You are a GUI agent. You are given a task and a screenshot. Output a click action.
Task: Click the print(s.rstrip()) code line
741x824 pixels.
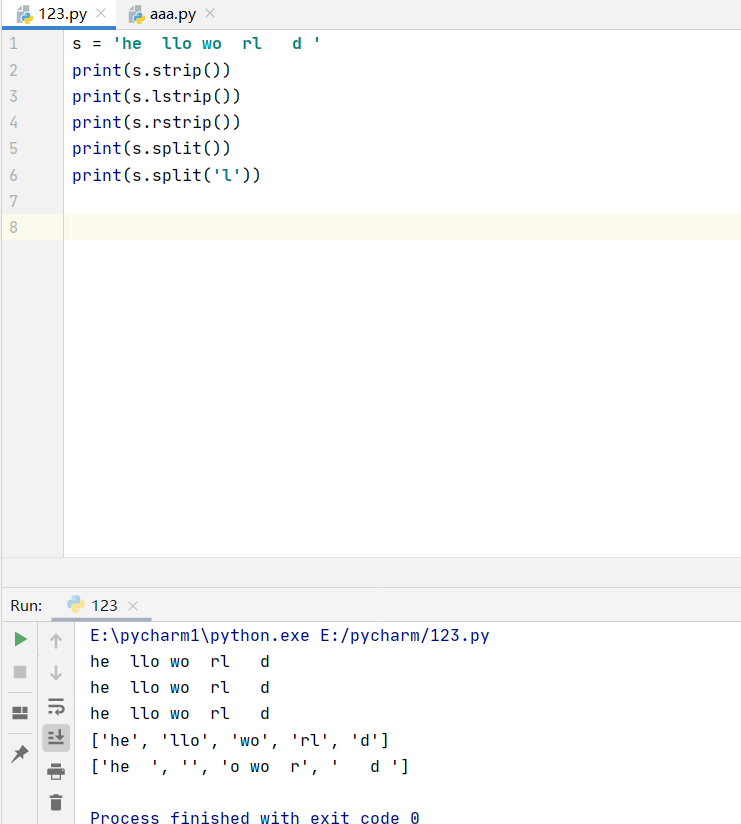(x=156, y=122)
